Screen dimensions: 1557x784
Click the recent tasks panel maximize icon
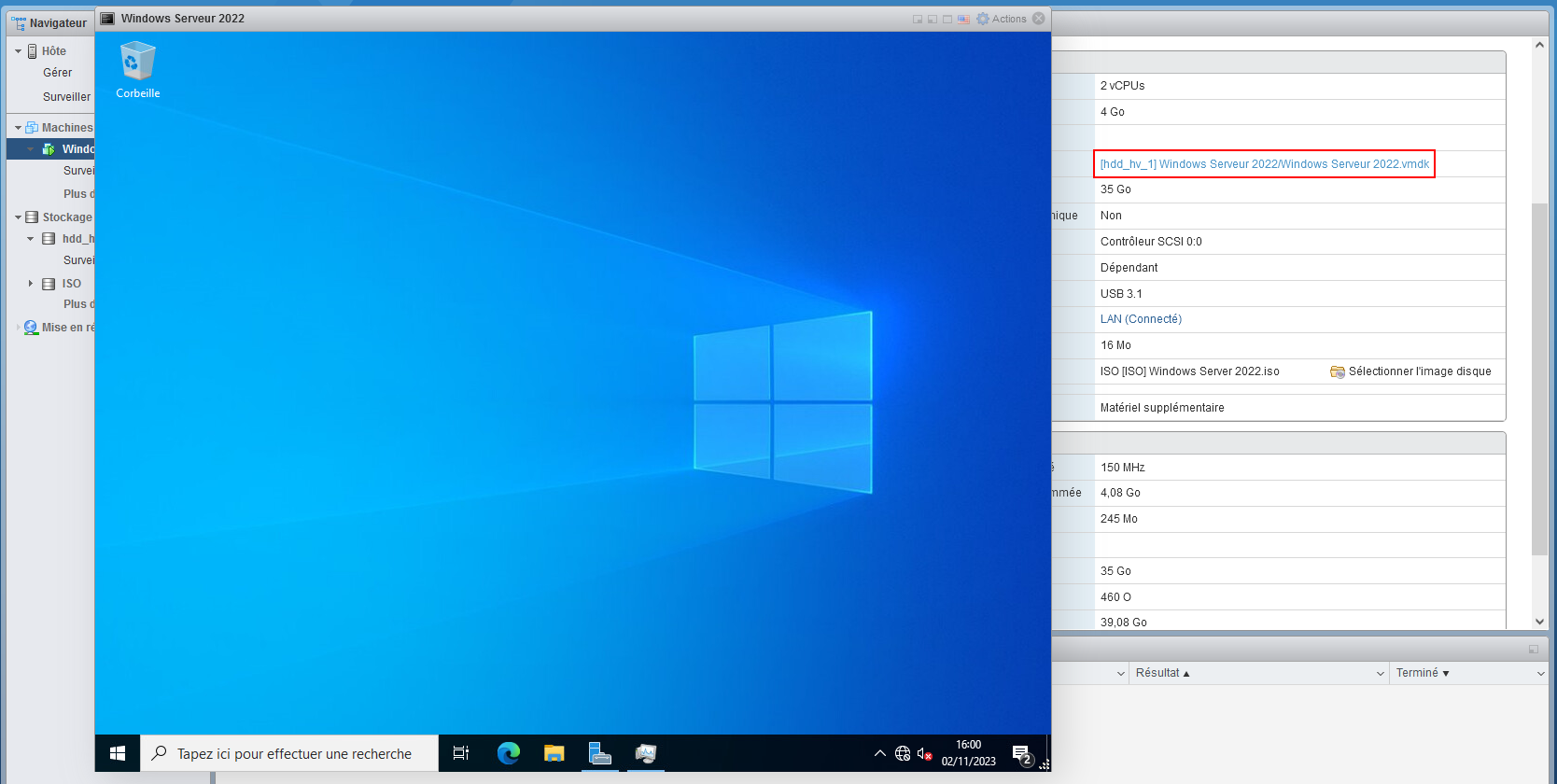coord(1533,649)
